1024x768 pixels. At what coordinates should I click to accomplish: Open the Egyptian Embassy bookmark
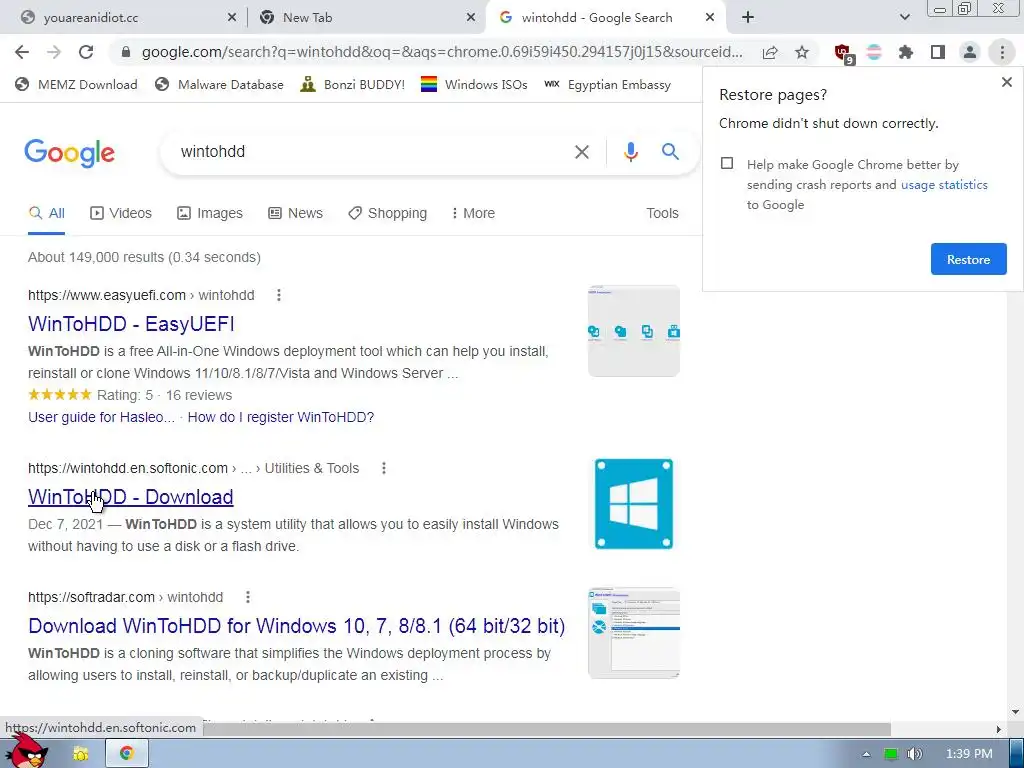607,84
